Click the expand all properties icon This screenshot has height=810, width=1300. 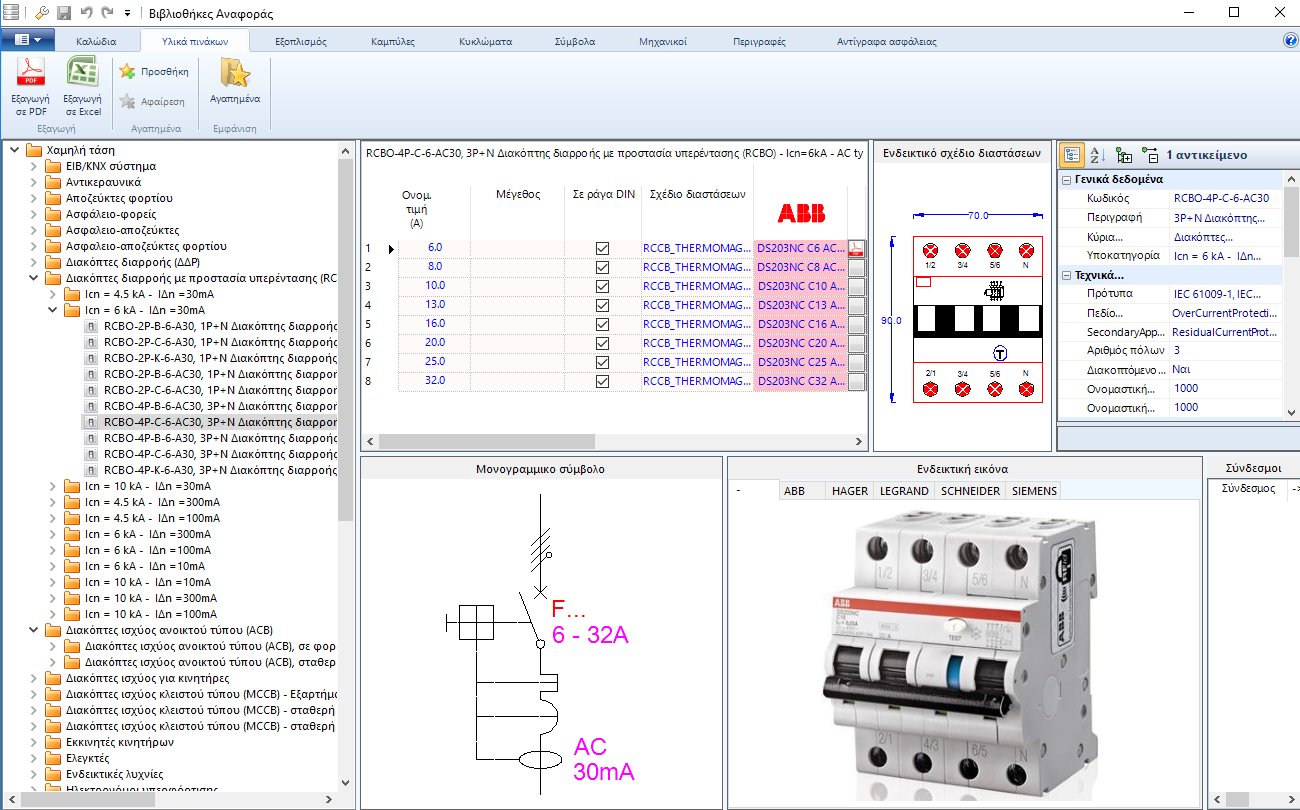(x=1123, y=155)
